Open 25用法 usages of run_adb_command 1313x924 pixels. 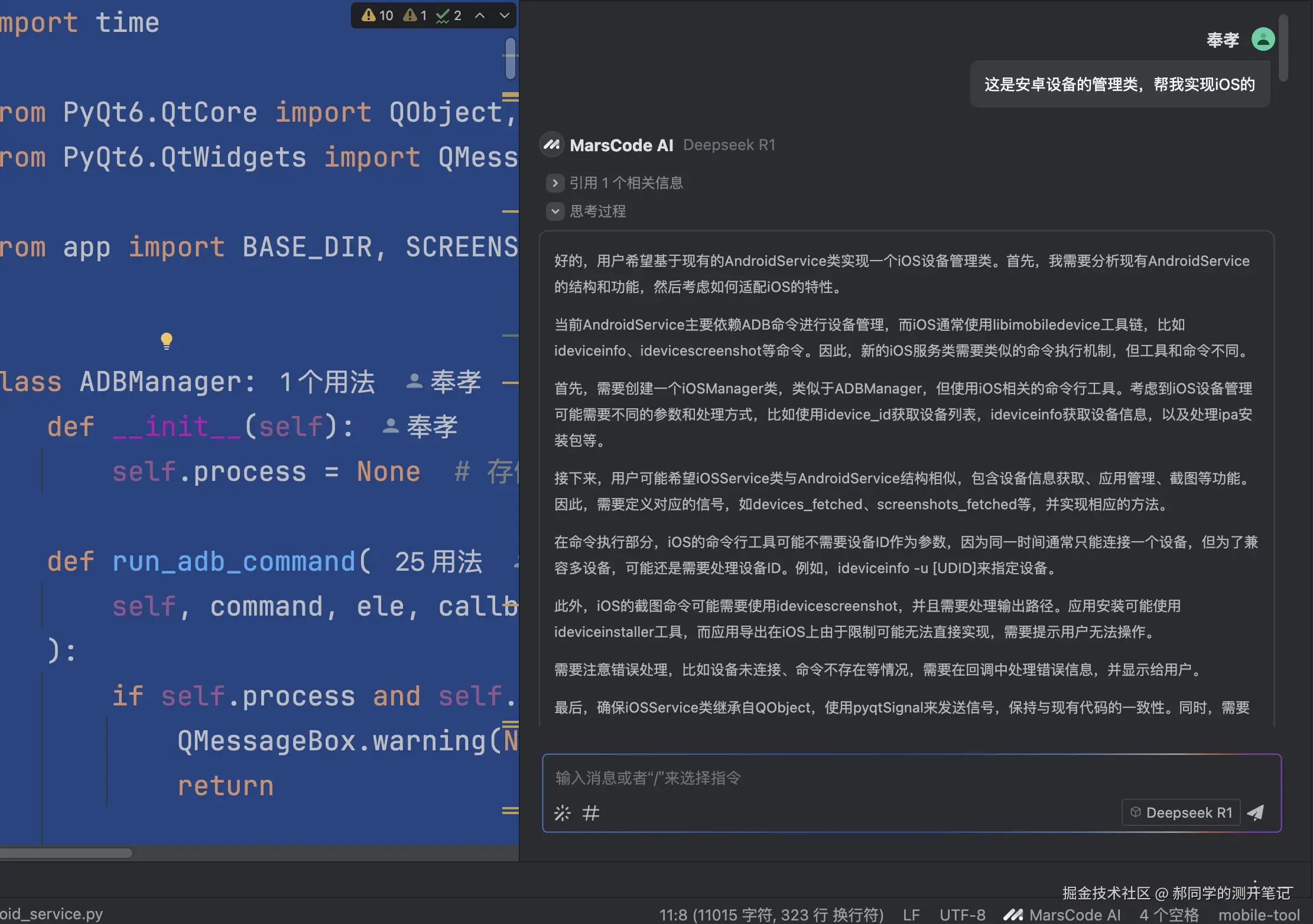438,561
